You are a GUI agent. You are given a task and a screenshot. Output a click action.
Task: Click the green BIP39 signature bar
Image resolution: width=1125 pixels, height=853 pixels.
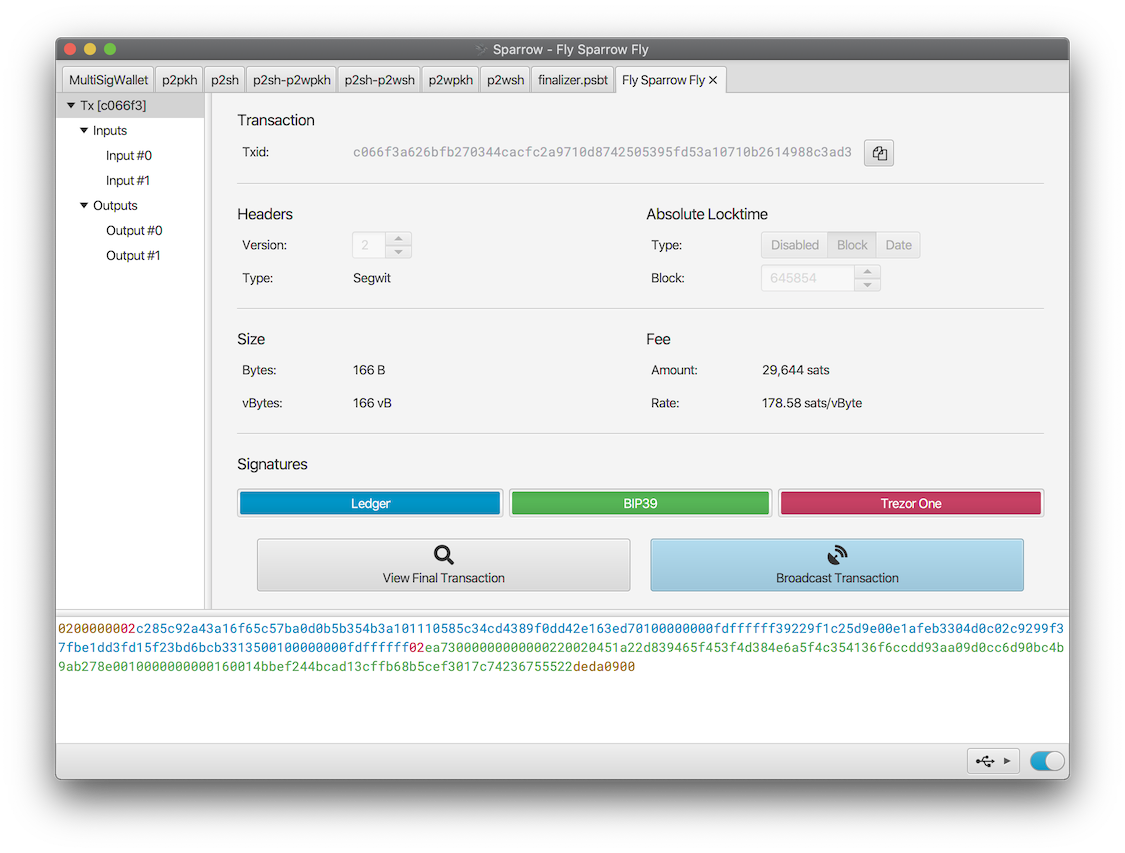point(640,503)
